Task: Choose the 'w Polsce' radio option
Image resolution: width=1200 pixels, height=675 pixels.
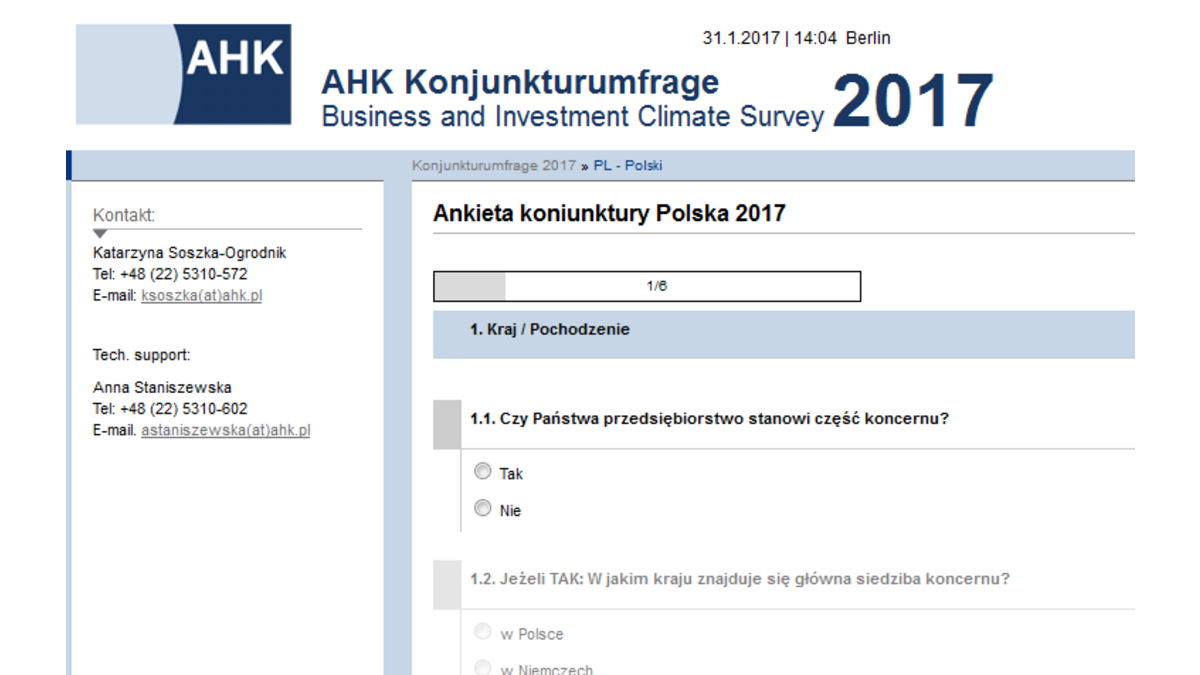Action: click(483, 633)
